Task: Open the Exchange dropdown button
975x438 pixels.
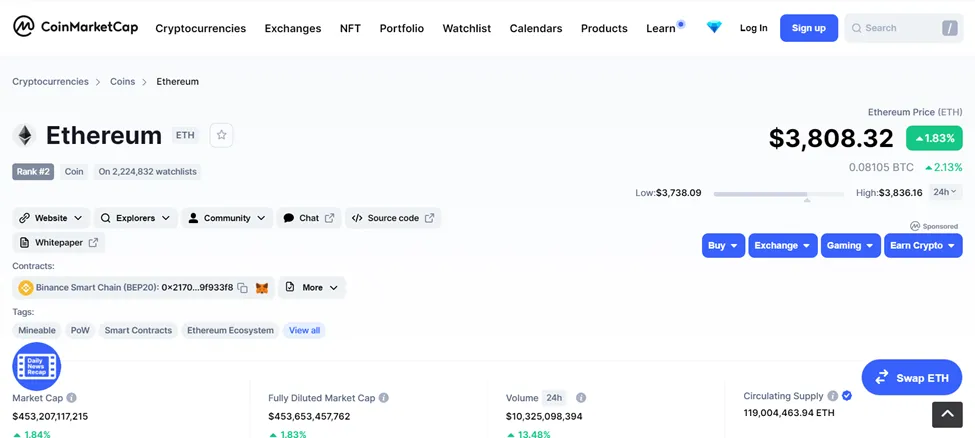Action: (x=783, y=246)
